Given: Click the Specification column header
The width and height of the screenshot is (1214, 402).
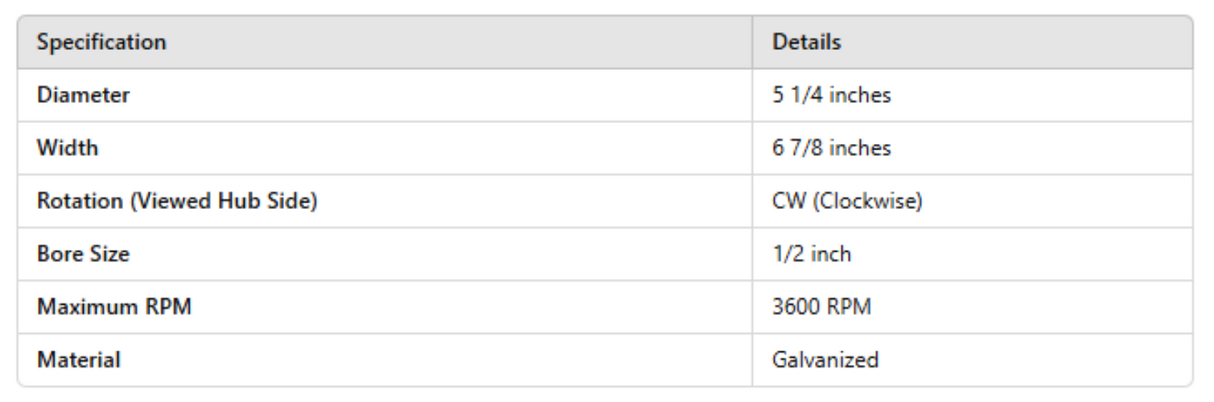Looking at the screenshot, I should click(x=101, y=44).
